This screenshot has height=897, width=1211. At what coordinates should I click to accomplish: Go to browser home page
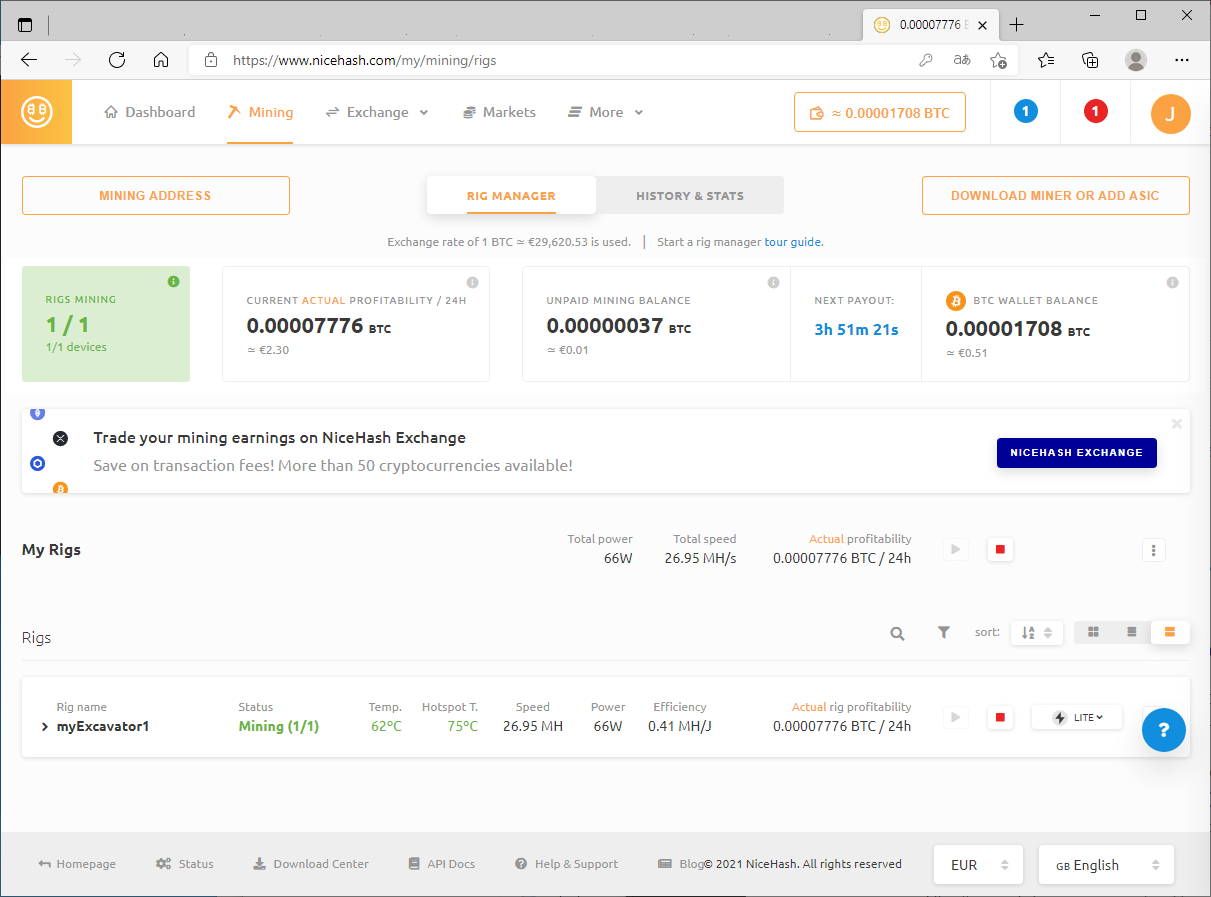(161, 60)
